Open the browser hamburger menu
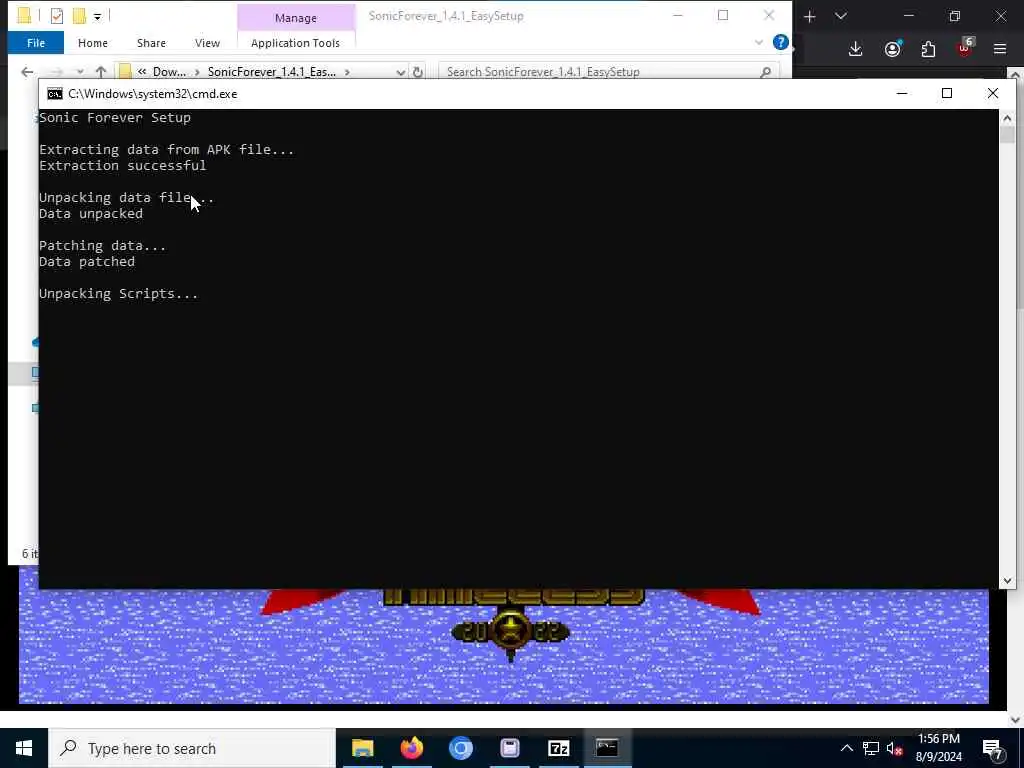Image resolution: width=1024 pixels, height=768 pixels. pyautogui.click(x=1000, y=49)
